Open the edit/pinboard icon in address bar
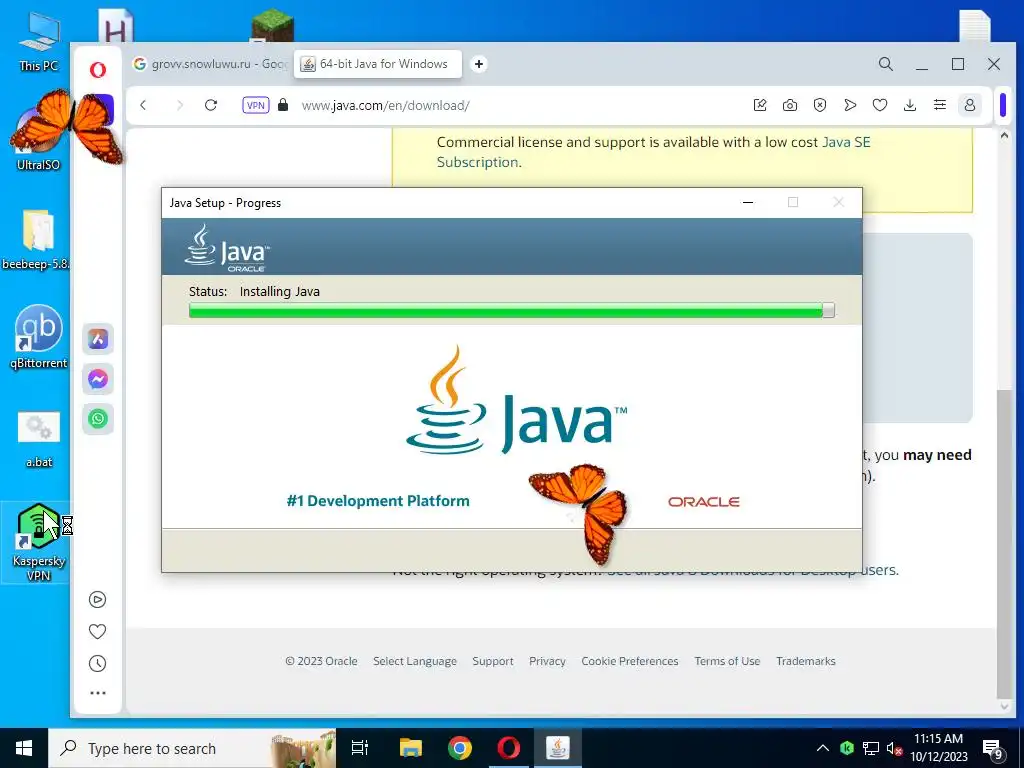 [x=760, y=105]
